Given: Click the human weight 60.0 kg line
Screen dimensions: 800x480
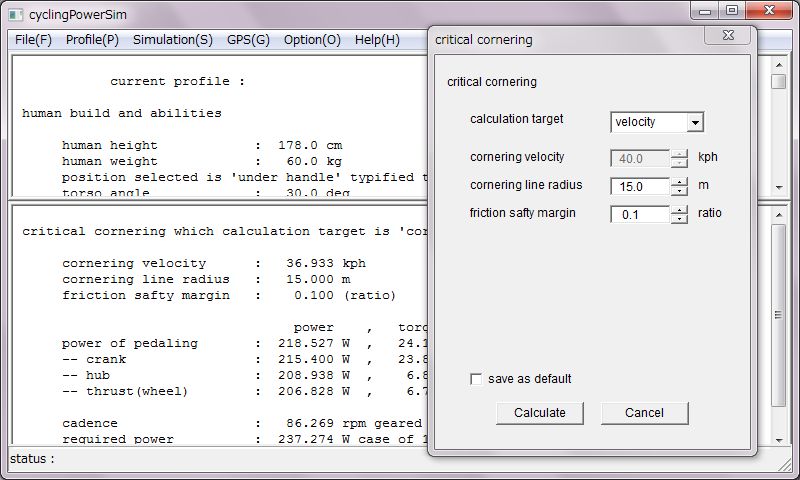Looking at the screenshot, I should (202, 161).
